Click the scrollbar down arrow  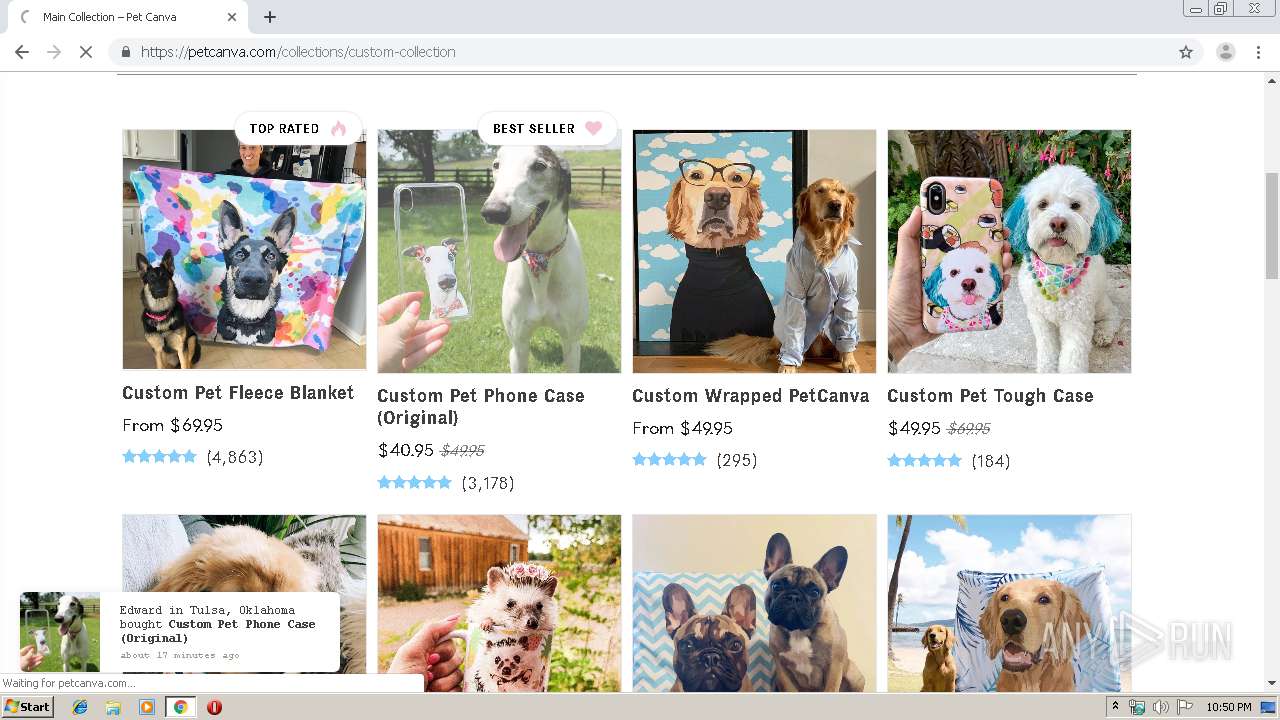point(1271,684)
